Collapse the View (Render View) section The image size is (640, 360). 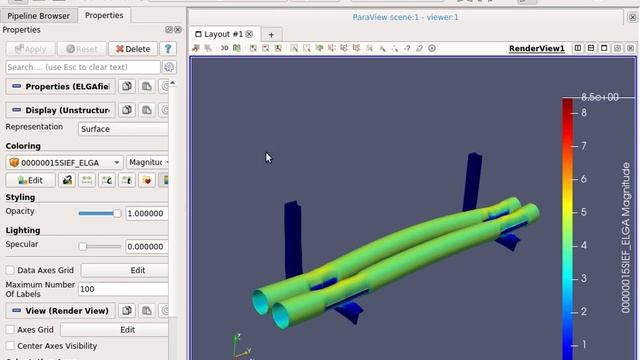pos(61,311)
